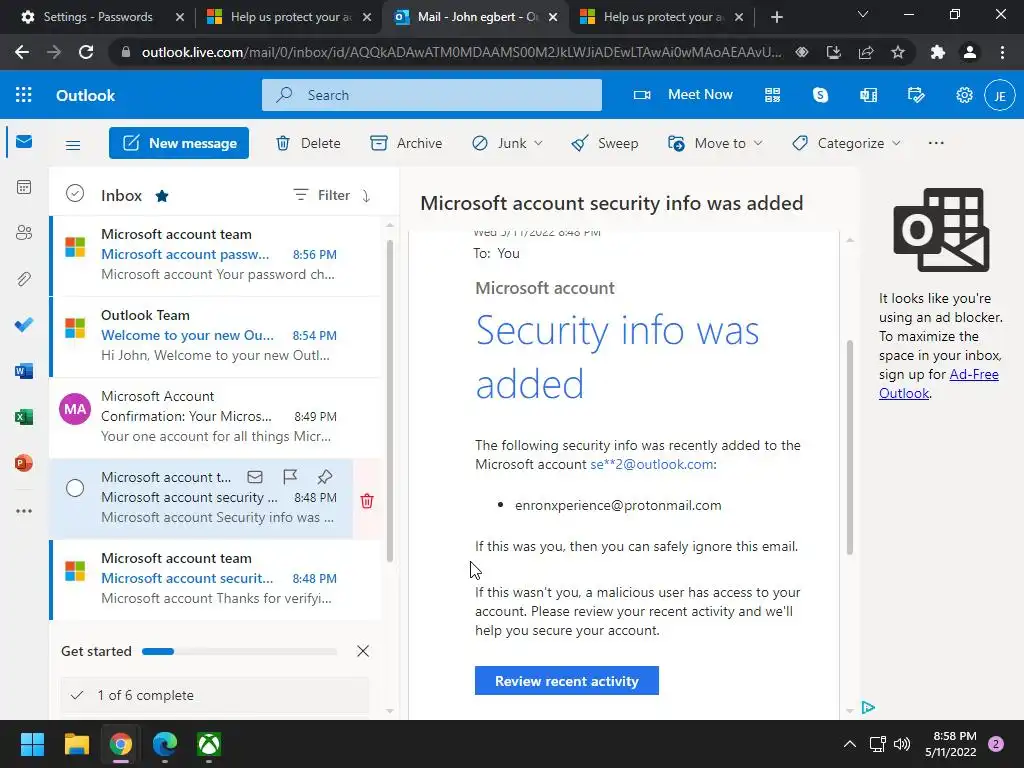Open Files attachments paperclip in sidebar

[x=24, y=280]
